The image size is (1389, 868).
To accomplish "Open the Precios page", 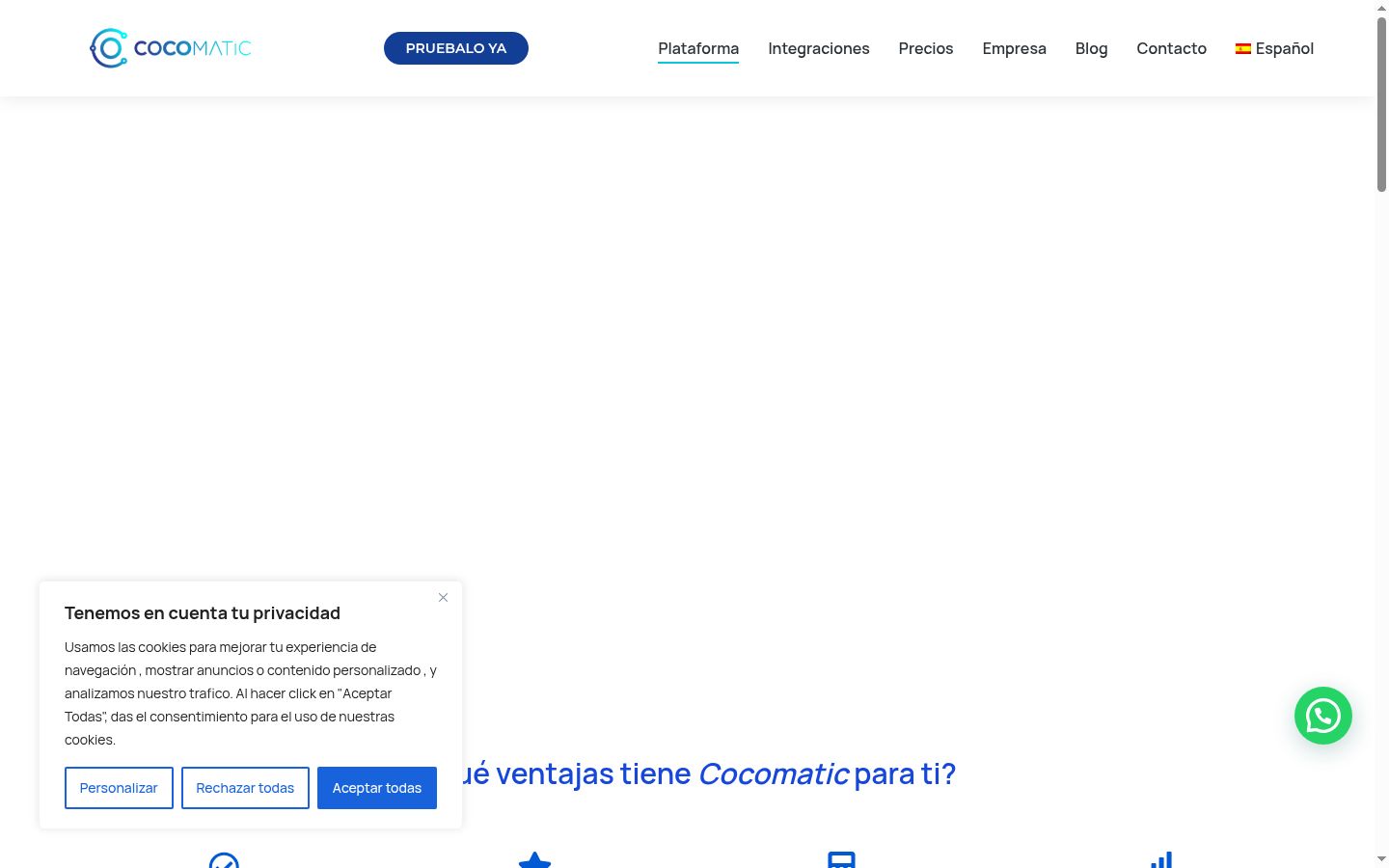I will [926, 48].
